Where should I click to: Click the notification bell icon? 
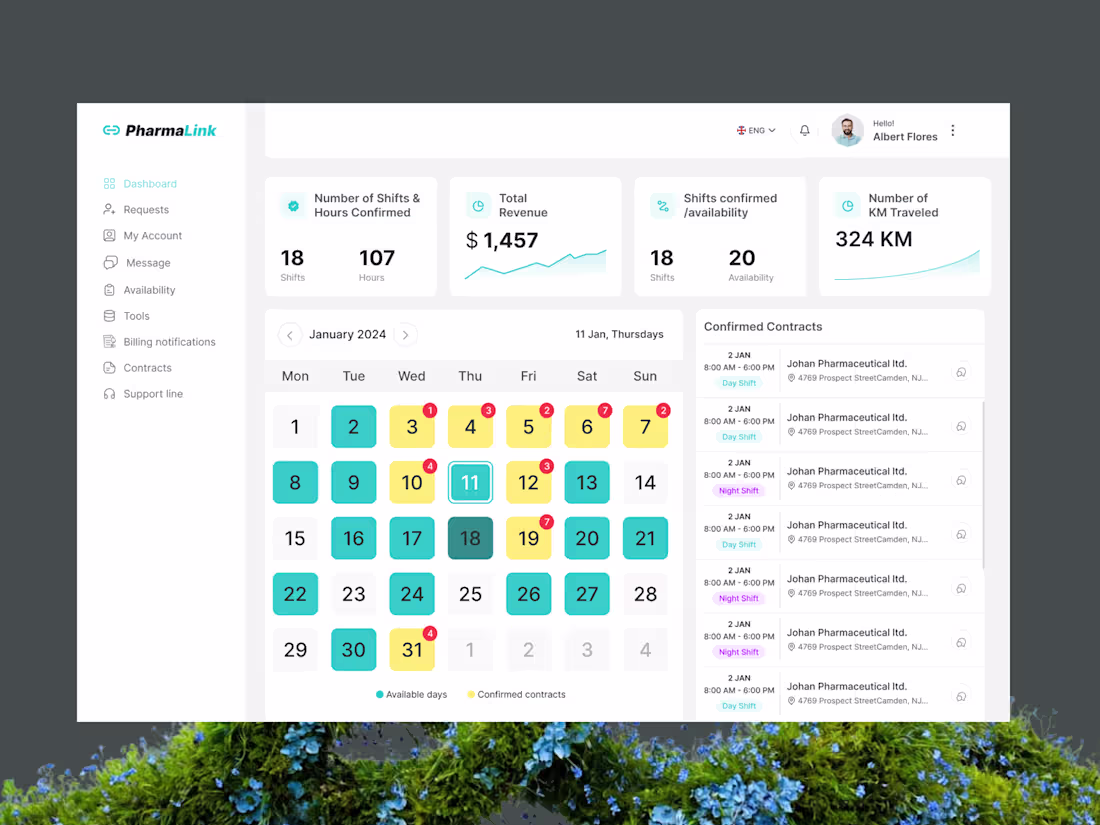[x=805, y=130]
